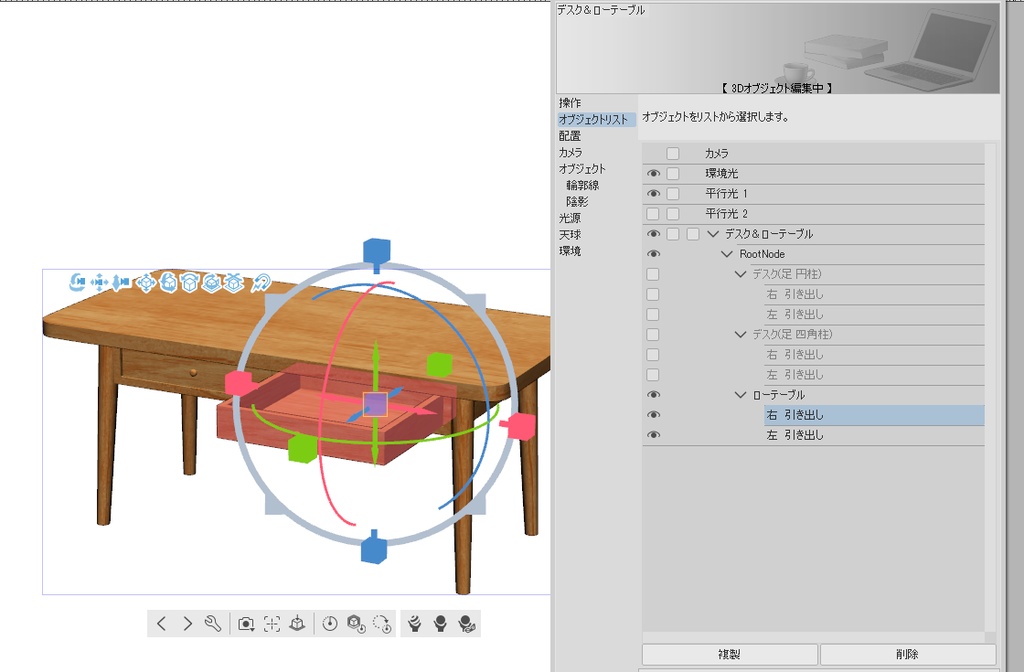This screenshot has height=672, width=1024.
Task: Open the wrench object settings icon
Action: click(x=213, y=624)
